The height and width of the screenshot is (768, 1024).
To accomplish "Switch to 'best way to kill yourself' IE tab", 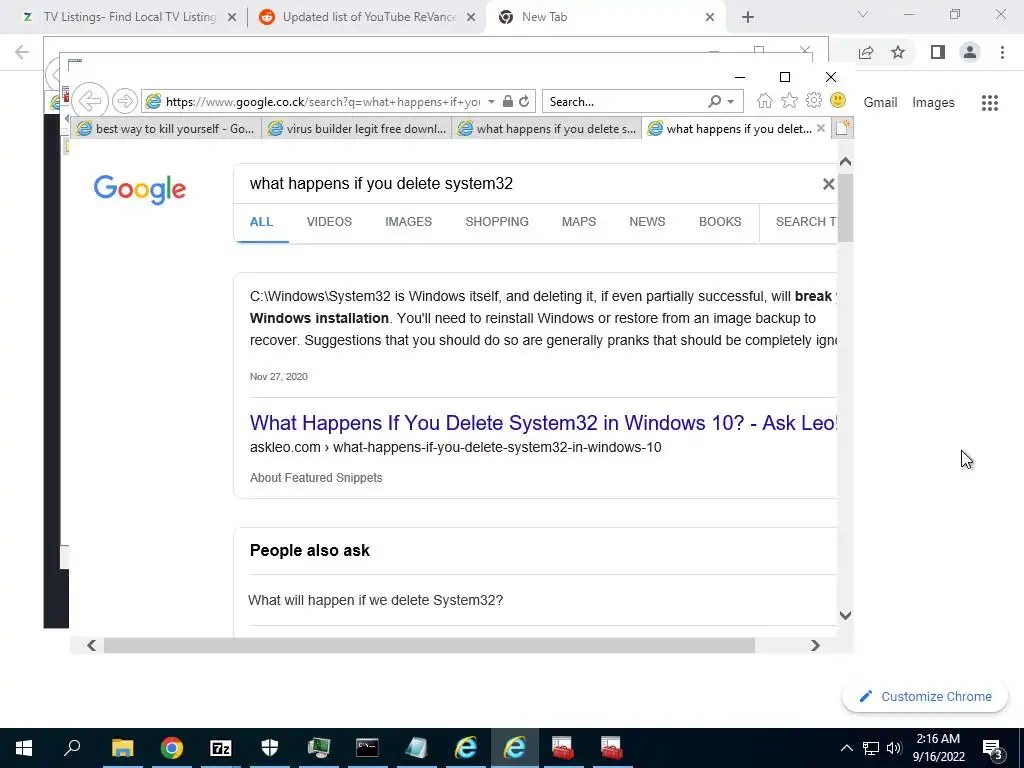I will coord(166,129).
